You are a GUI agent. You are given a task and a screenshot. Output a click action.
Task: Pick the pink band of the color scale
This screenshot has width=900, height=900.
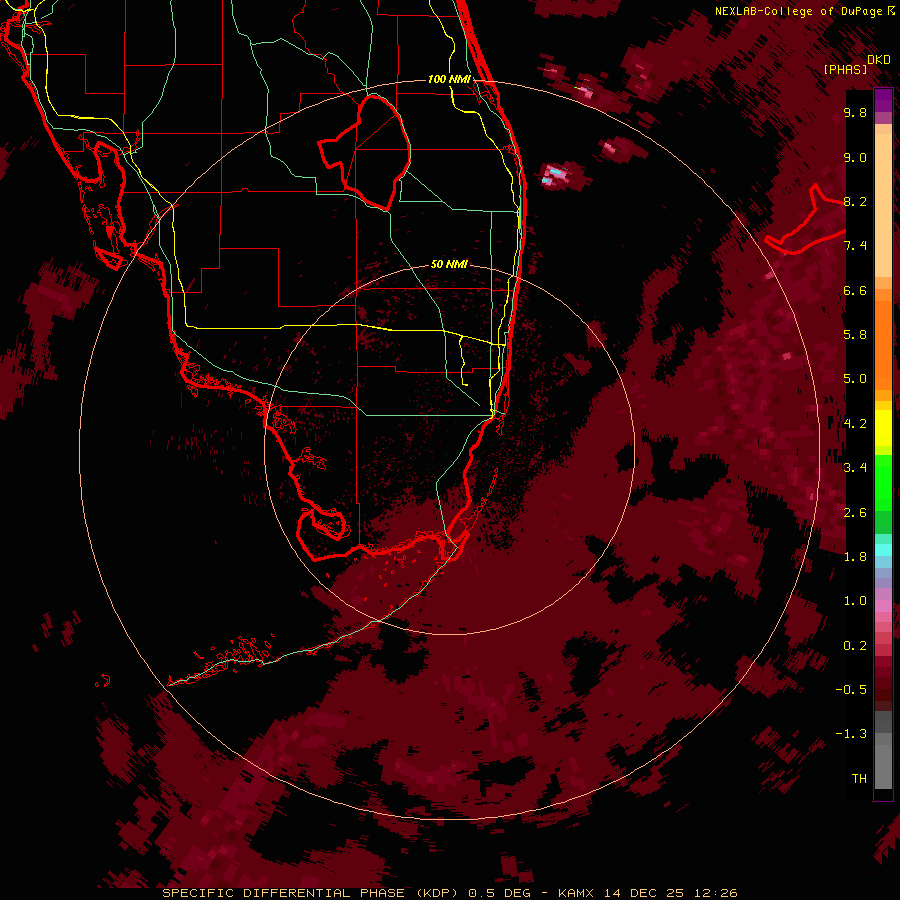pyautogui.click(x=883, y=606)
